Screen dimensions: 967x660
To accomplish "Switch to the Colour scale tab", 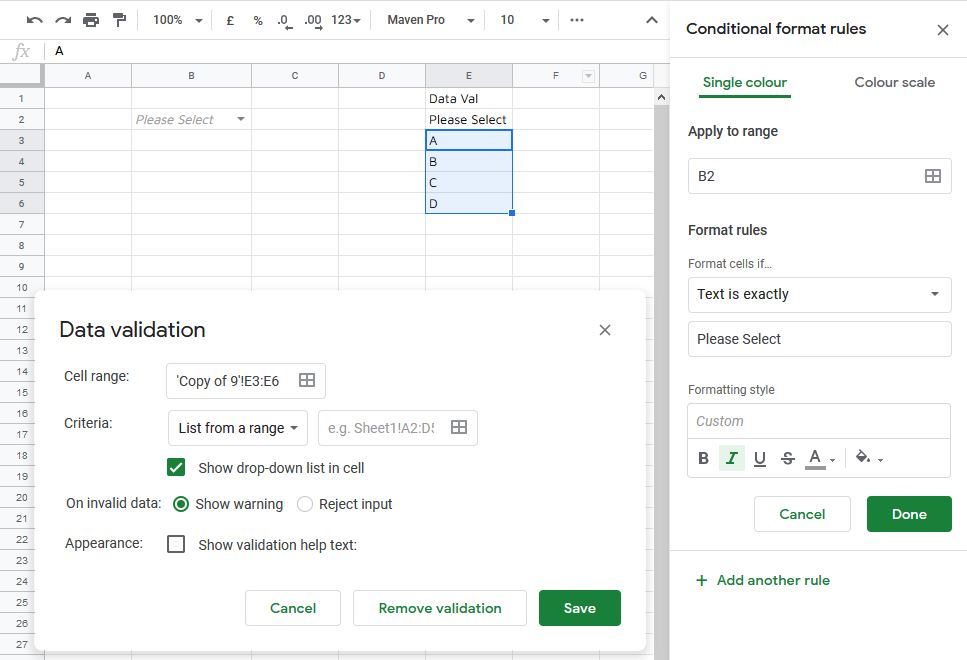I will pyautogui.click(x=894, y=82).
